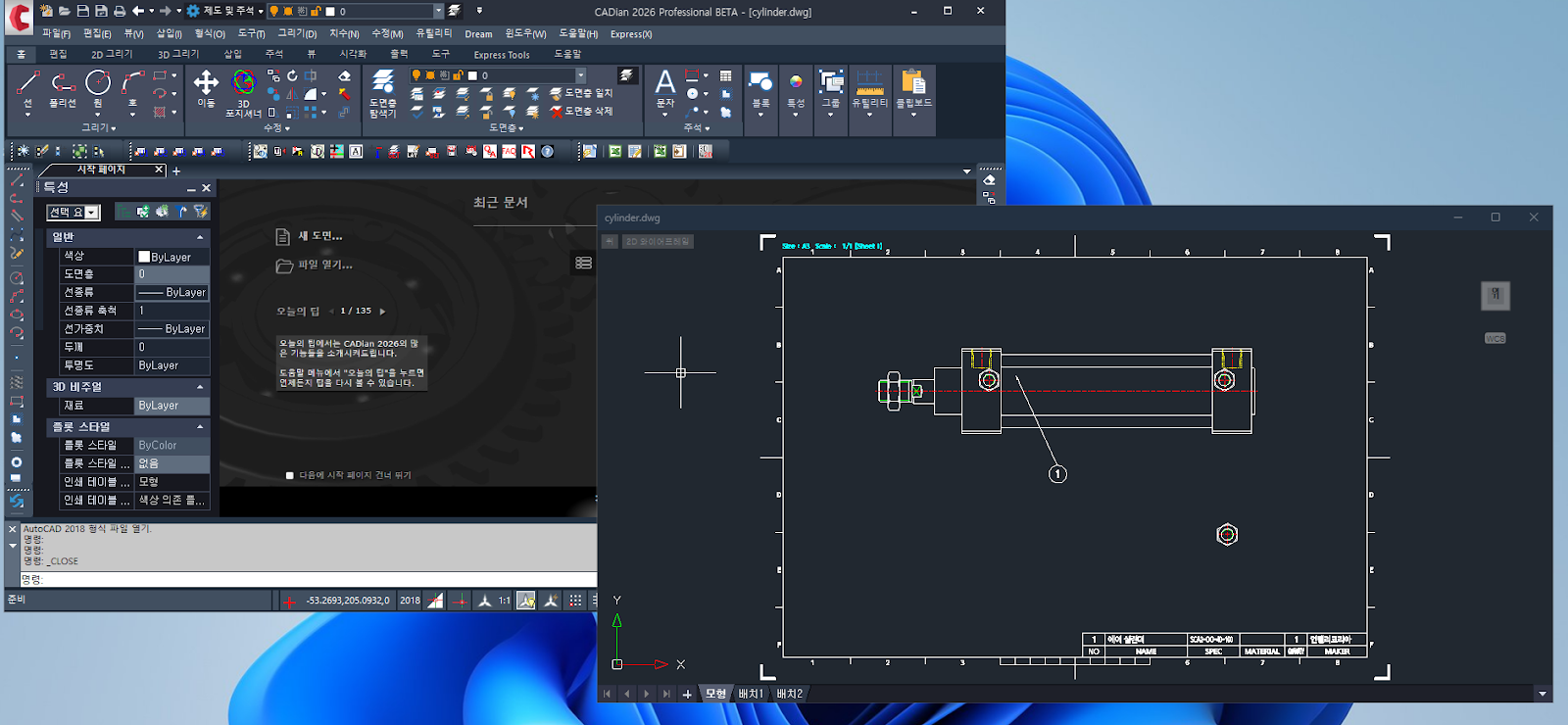
Task: Click 파일 열기... (Open File) link
Action: [324, 265]
